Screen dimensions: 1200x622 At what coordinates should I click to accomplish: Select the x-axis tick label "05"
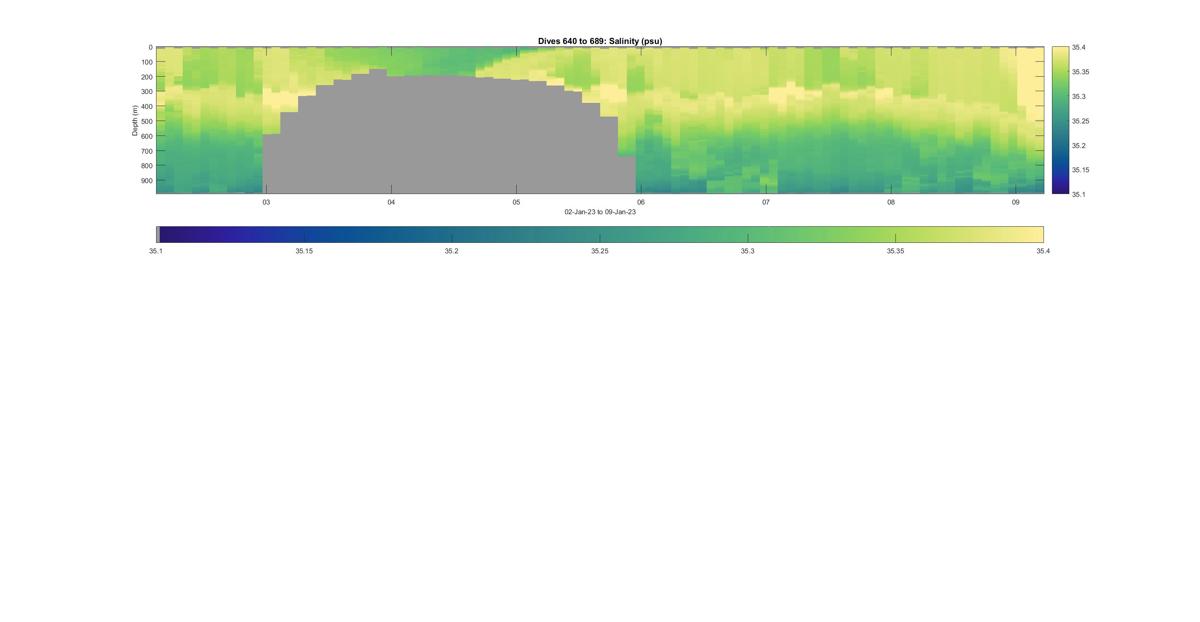tap(516, 202)
